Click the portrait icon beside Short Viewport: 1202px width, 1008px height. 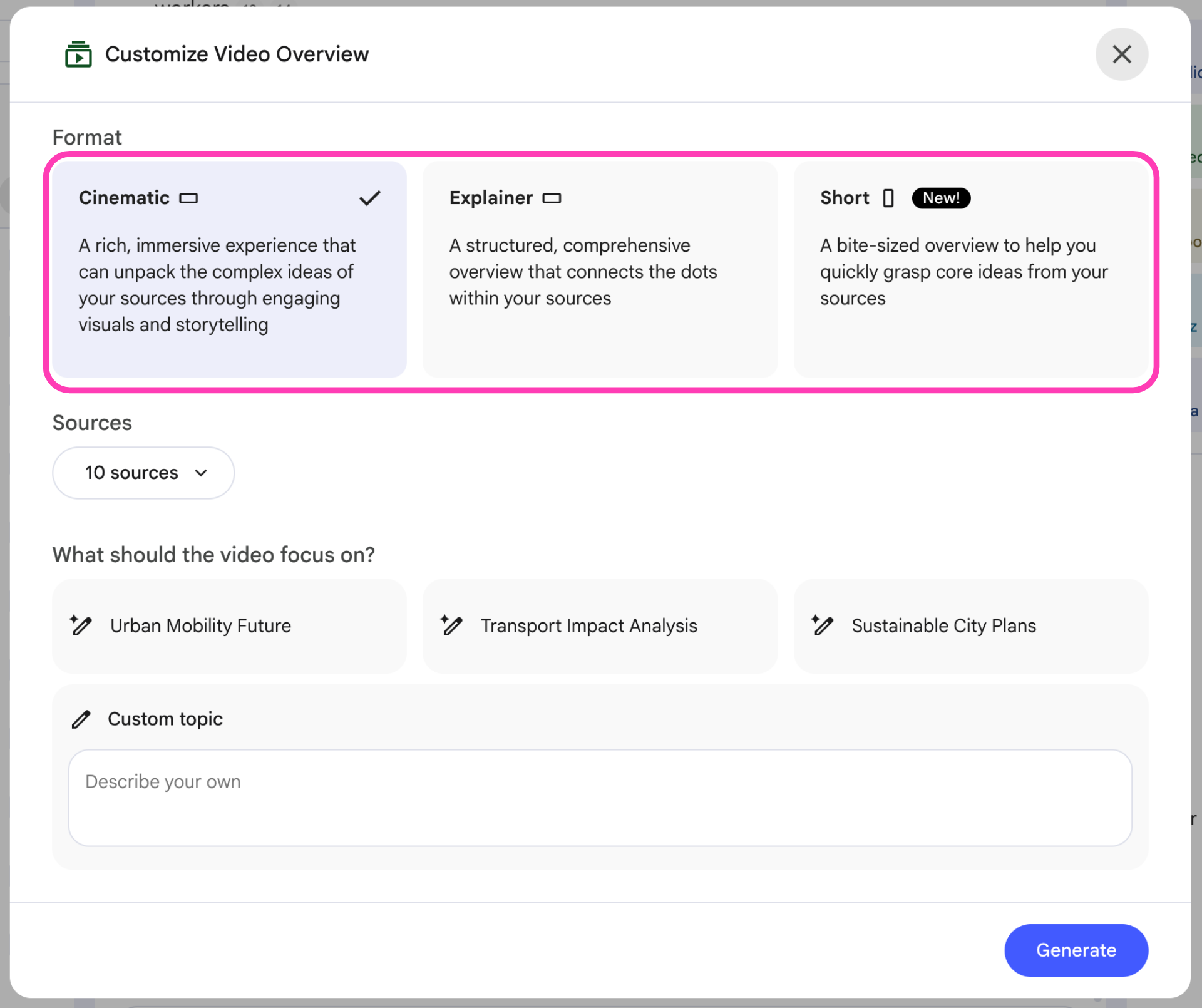pyautogui.click(x=888, y=198)
